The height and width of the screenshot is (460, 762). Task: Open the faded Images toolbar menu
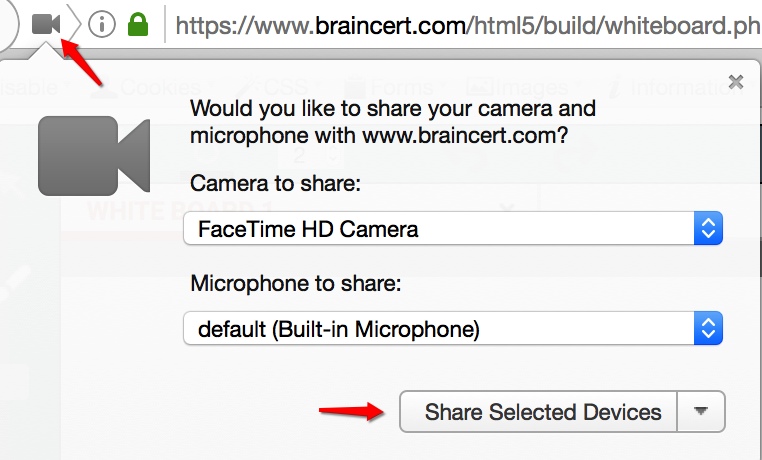point(524,87)
